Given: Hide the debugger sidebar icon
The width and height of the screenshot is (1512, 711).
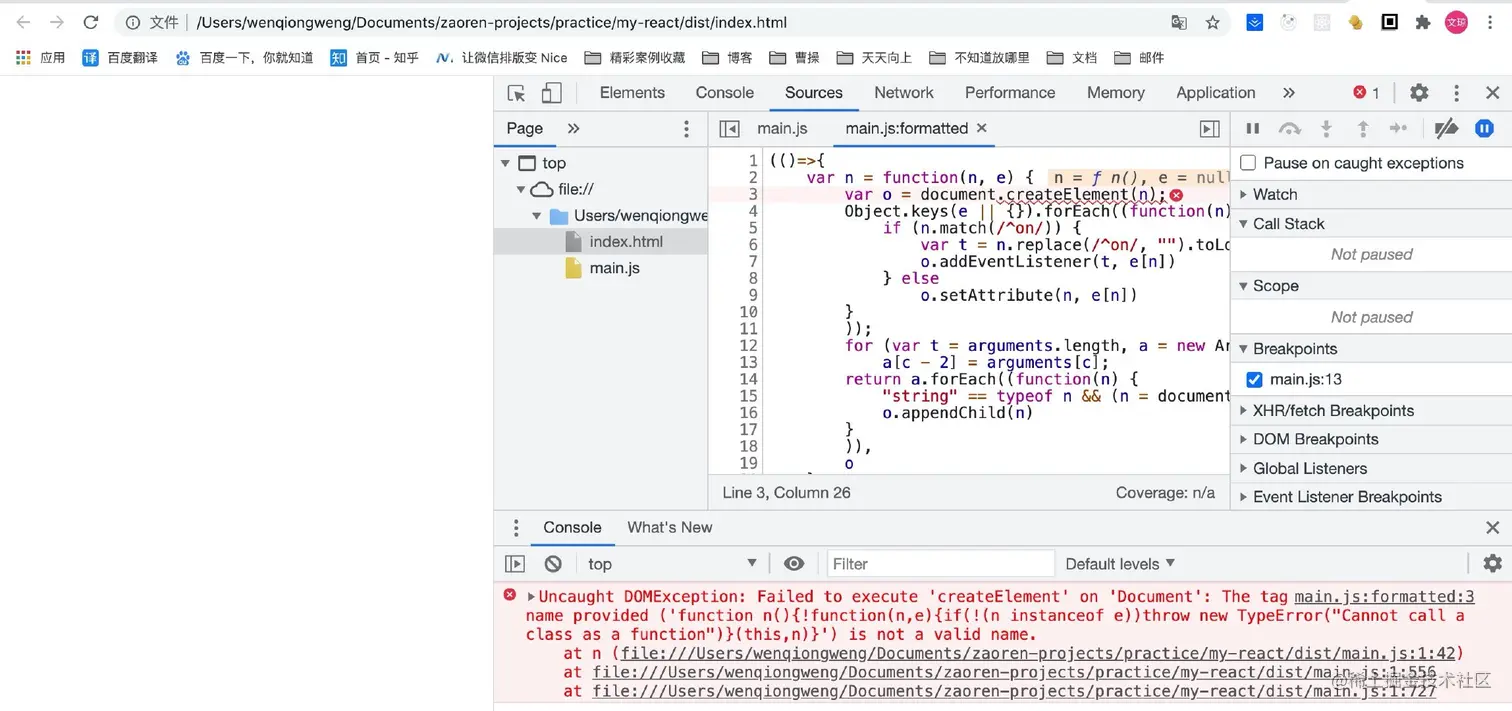Looking at the screenshot, I should tap(1209, 129).
